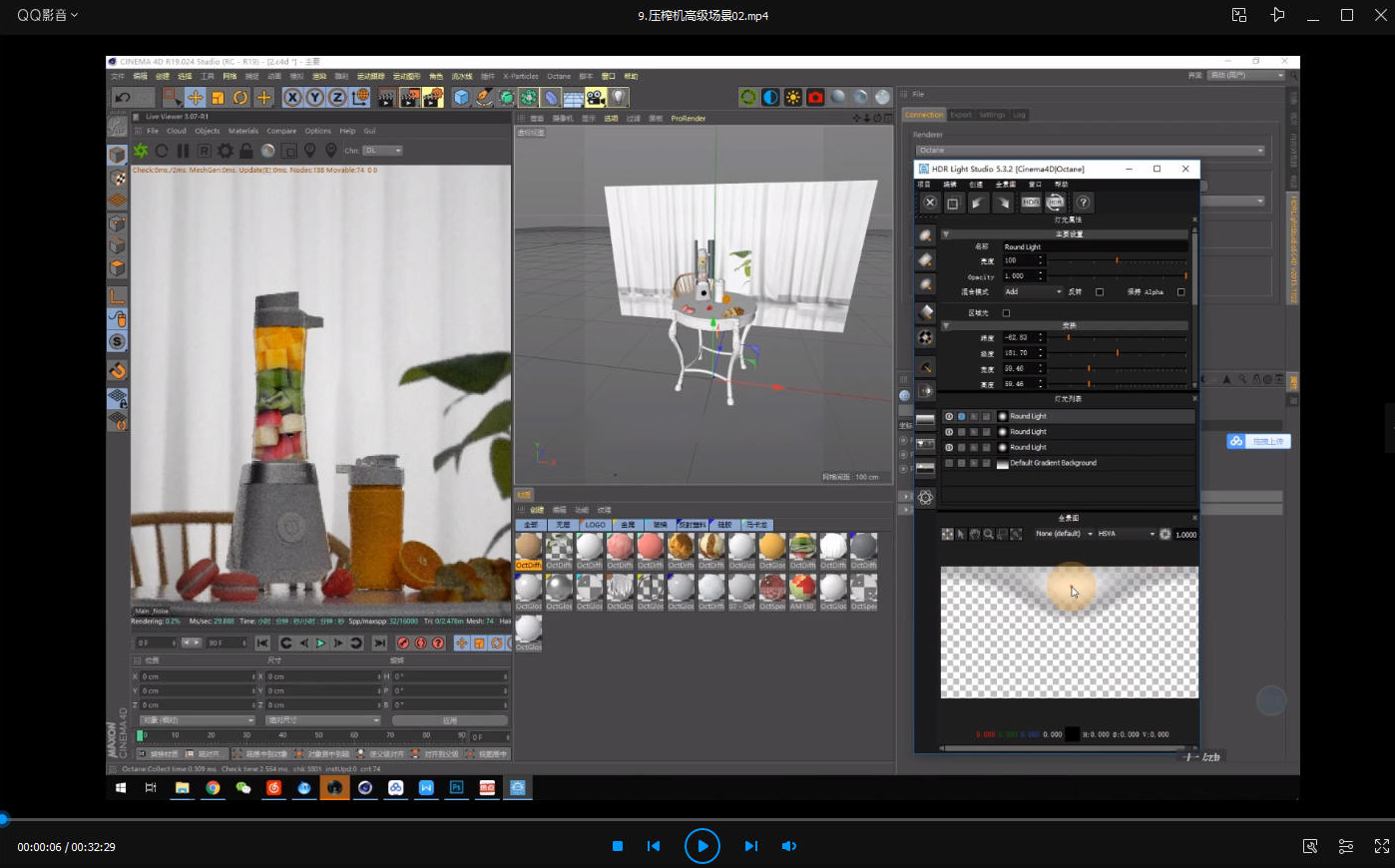Open the Renderer Octane dropdown
The height and width of the screenshot is (868, 1395).
point(1092,151)
